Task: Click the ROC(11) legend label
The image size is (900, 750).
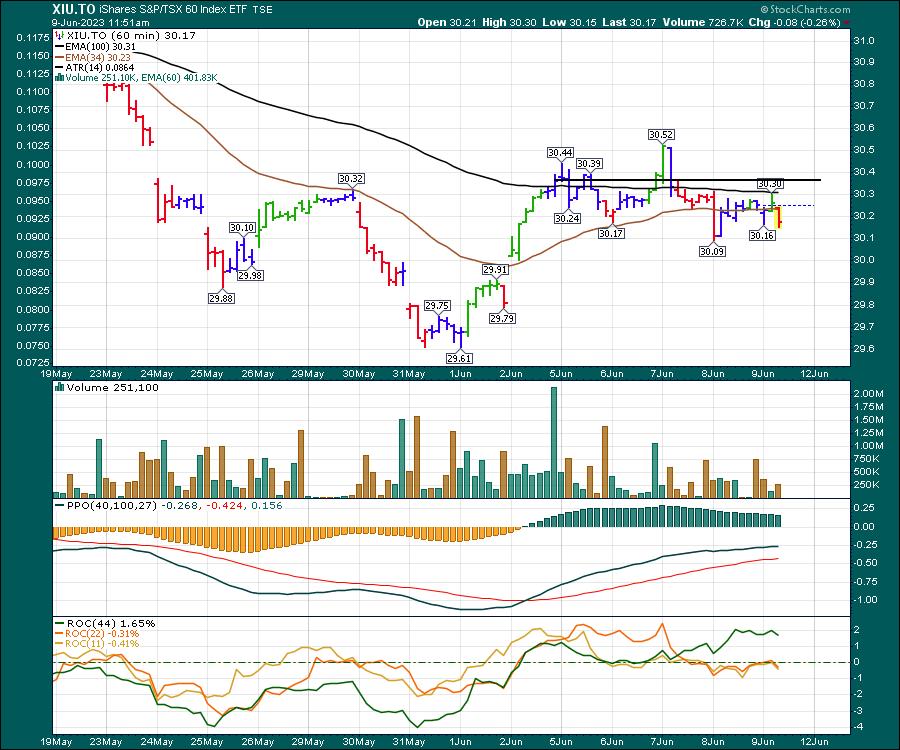Action: coord(100,643)
